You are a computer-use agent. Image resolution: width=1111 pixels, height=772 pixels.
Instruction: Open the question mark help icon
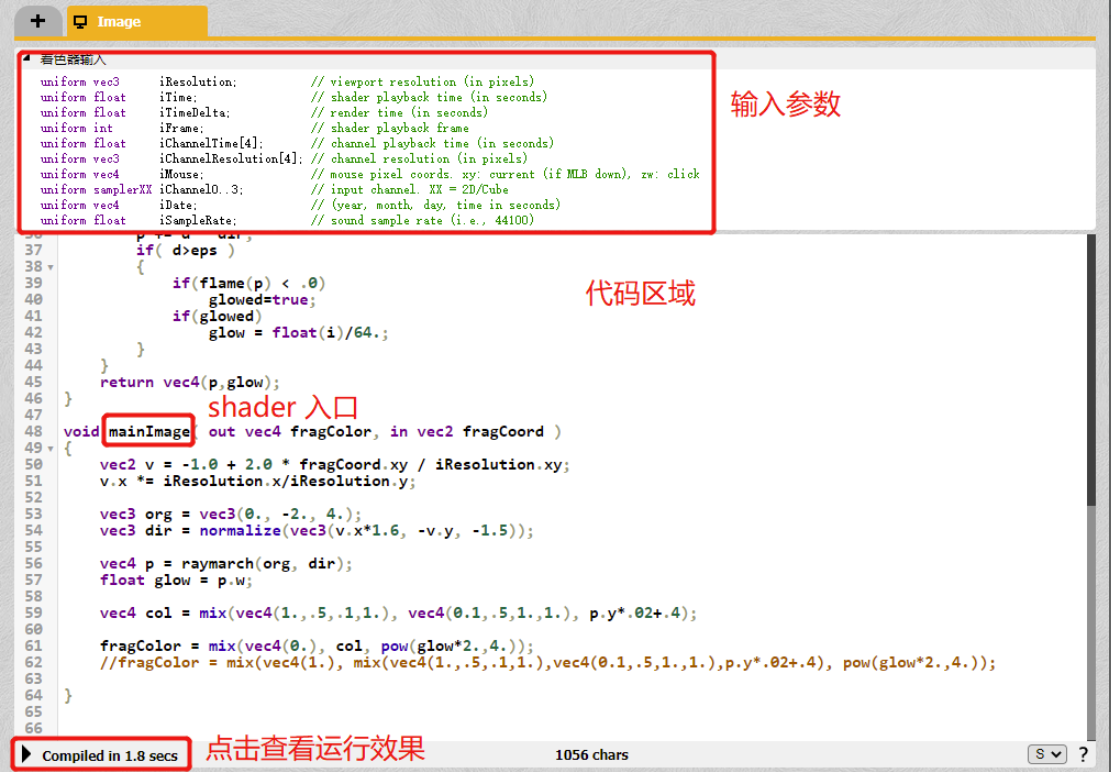click(x=1083, y=754)
